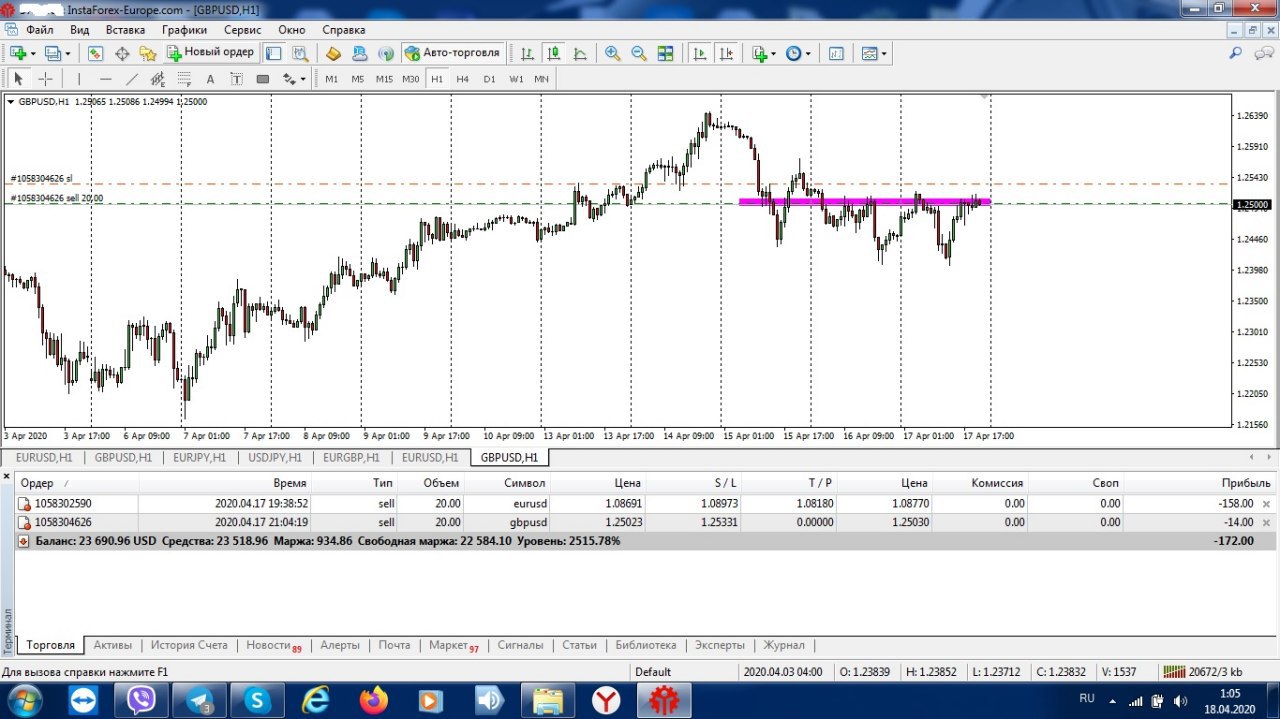Toggle candlestick chart mode

553,53
